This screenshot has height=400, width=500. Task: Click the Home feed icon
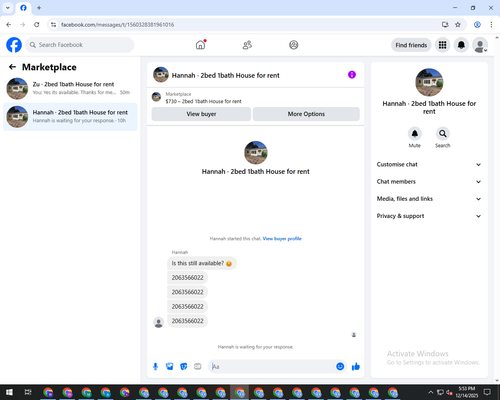pyautogui.click(x=200, y=45)
